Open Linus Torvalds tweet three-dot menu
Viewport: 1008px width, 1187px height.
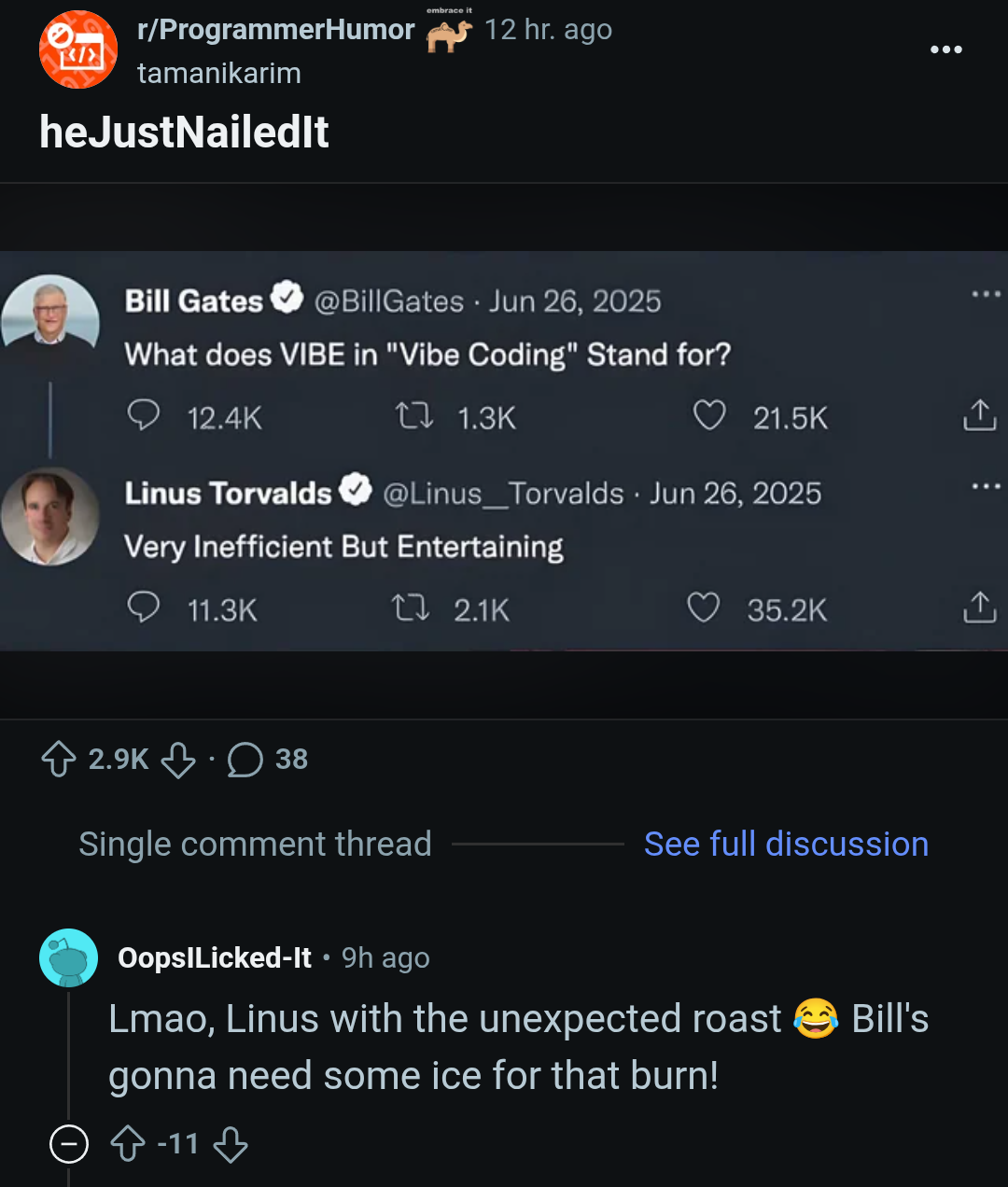pyautogui.click(x=986, y=486)
